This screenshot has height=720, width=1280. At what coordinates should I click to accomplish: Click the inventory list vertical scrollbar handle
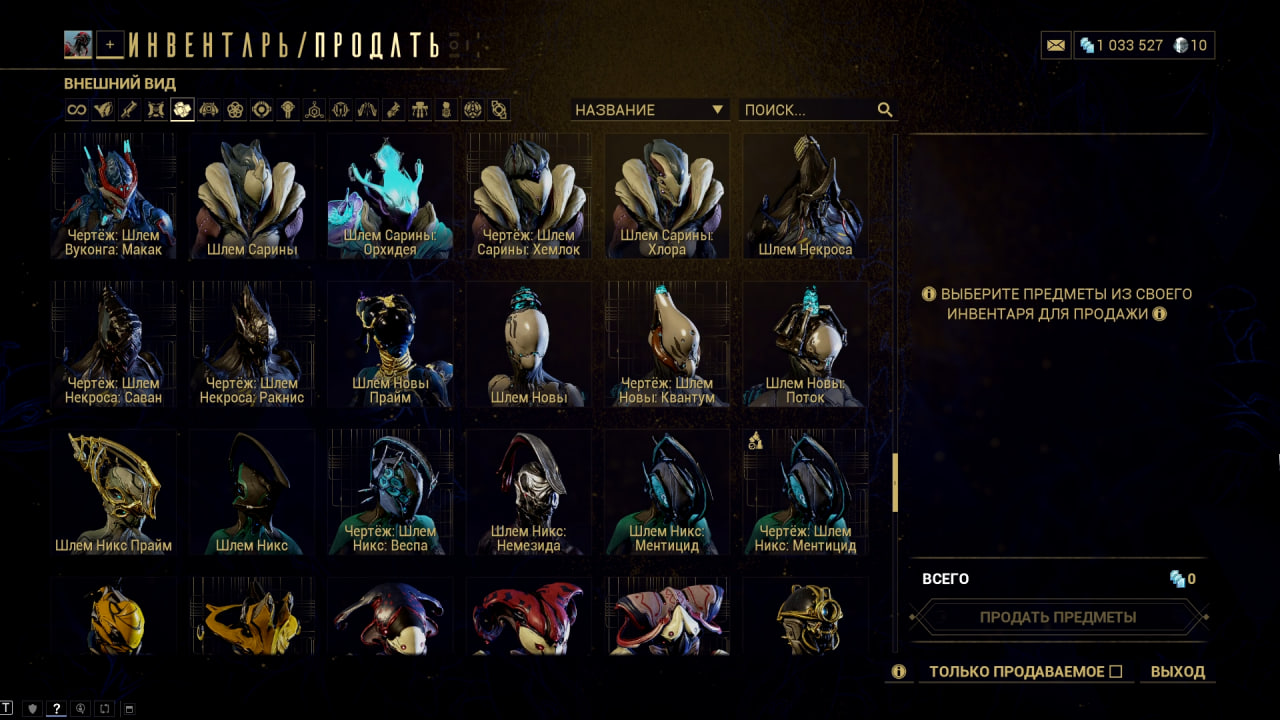coord(895,482)
